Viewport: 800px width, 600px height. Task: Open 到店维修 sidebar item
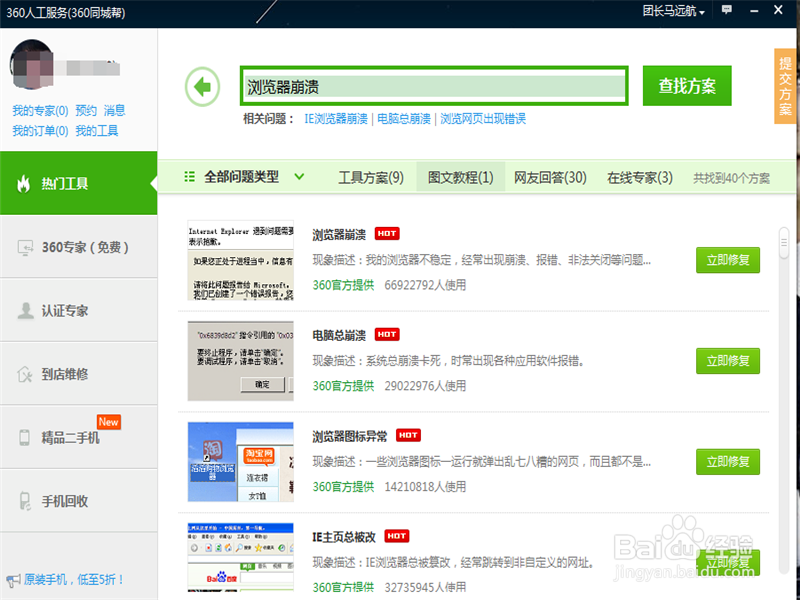[x=79, y=374]
